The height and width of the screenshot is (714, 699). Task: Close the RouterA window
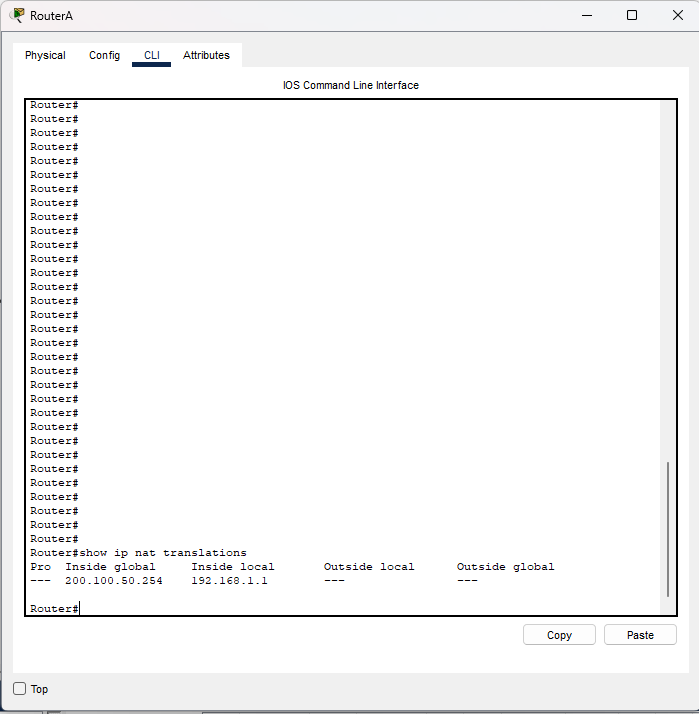pos(676,15)
